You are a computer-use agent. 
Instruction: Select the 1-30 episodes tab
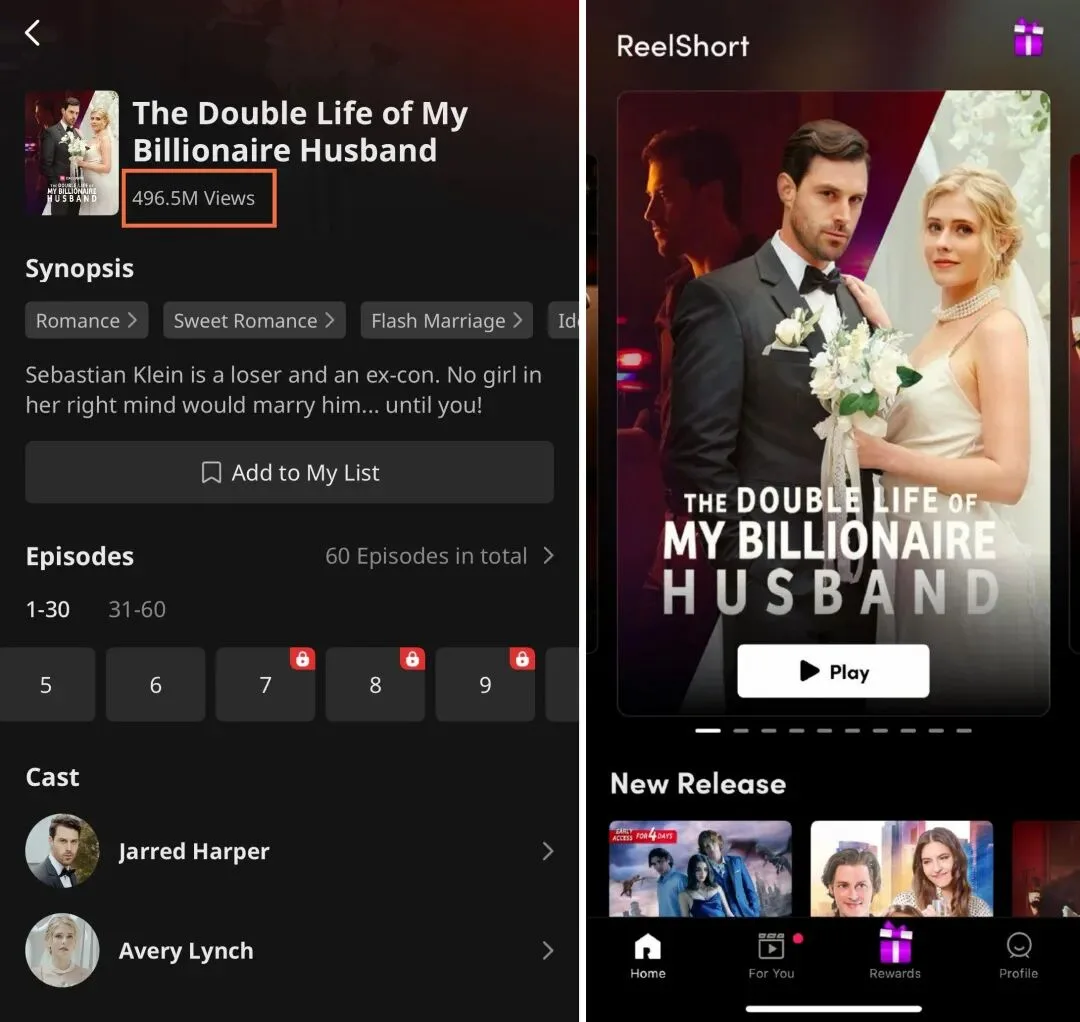tap(47, 610)
